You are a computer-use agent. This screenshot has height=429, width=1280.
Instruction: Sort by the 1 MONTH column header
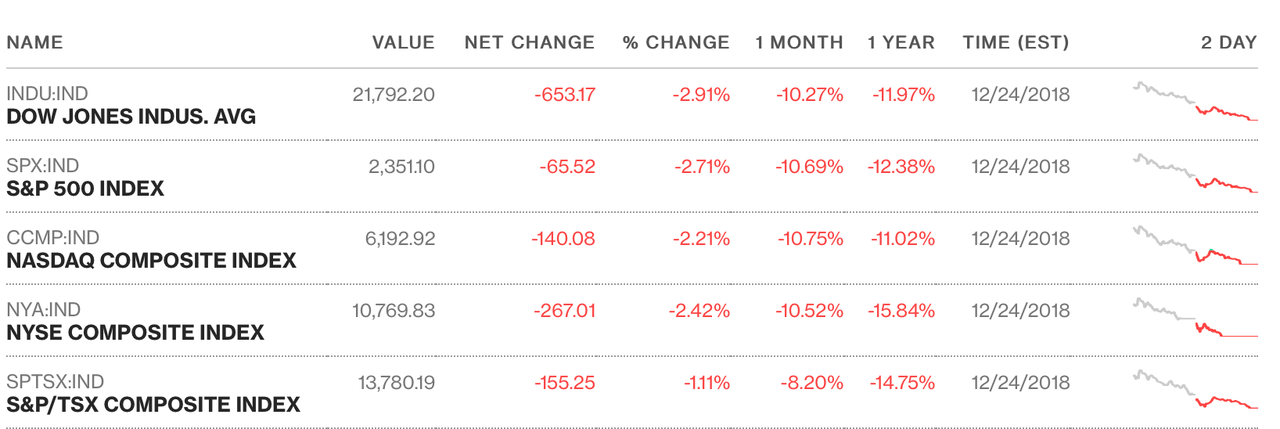point(799,43)
